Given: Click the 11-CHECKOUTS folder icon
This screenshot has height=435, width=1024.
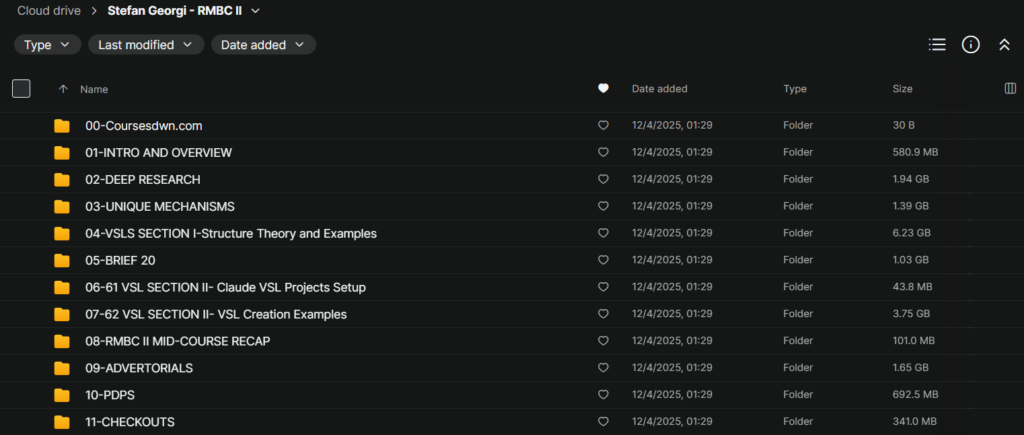Looking at the screenshot, I should pyautogui.click(x=62, y=422).
